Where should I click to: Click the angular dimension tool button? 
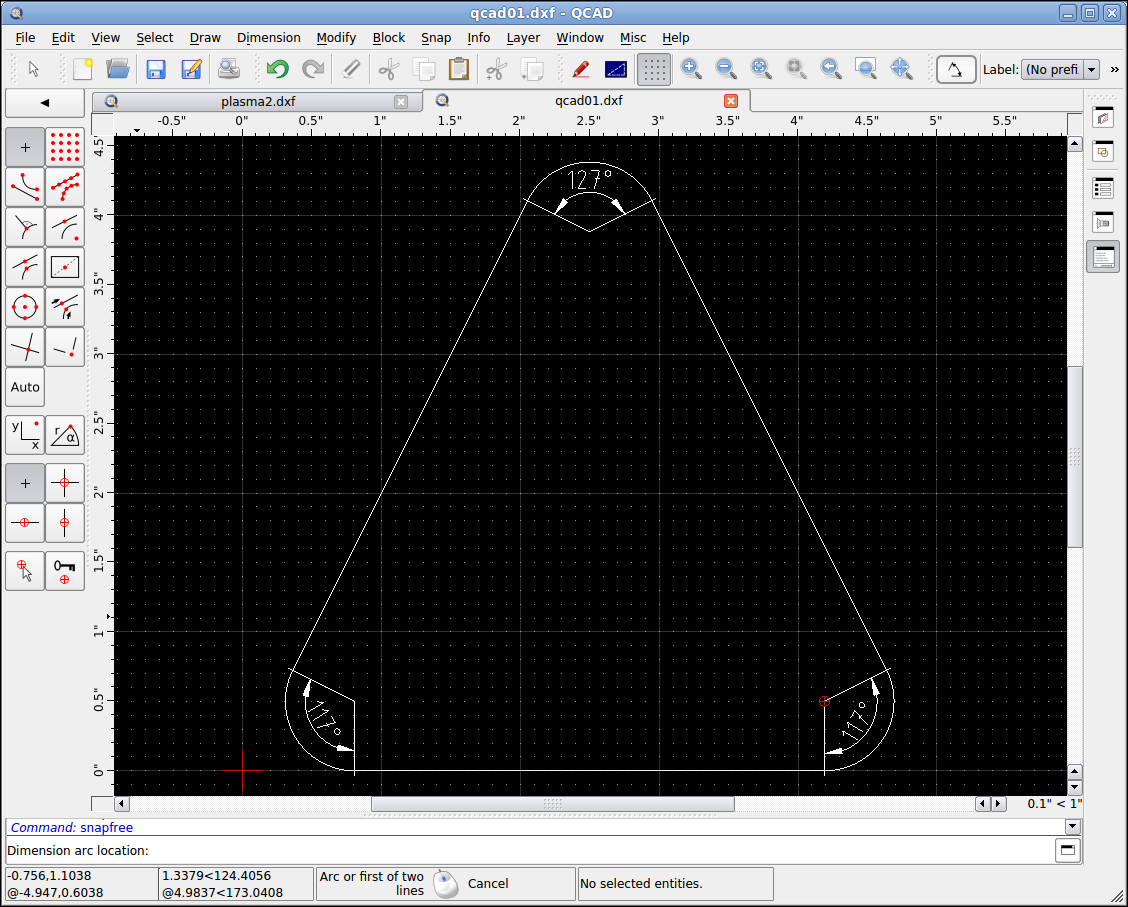coord(955,69)
